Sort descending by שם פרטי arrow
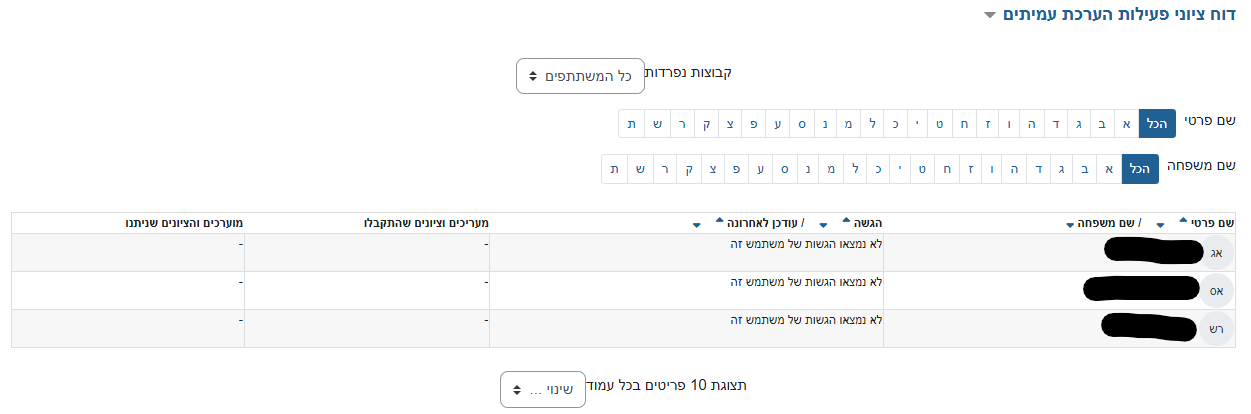 [x=1161, y=225]
